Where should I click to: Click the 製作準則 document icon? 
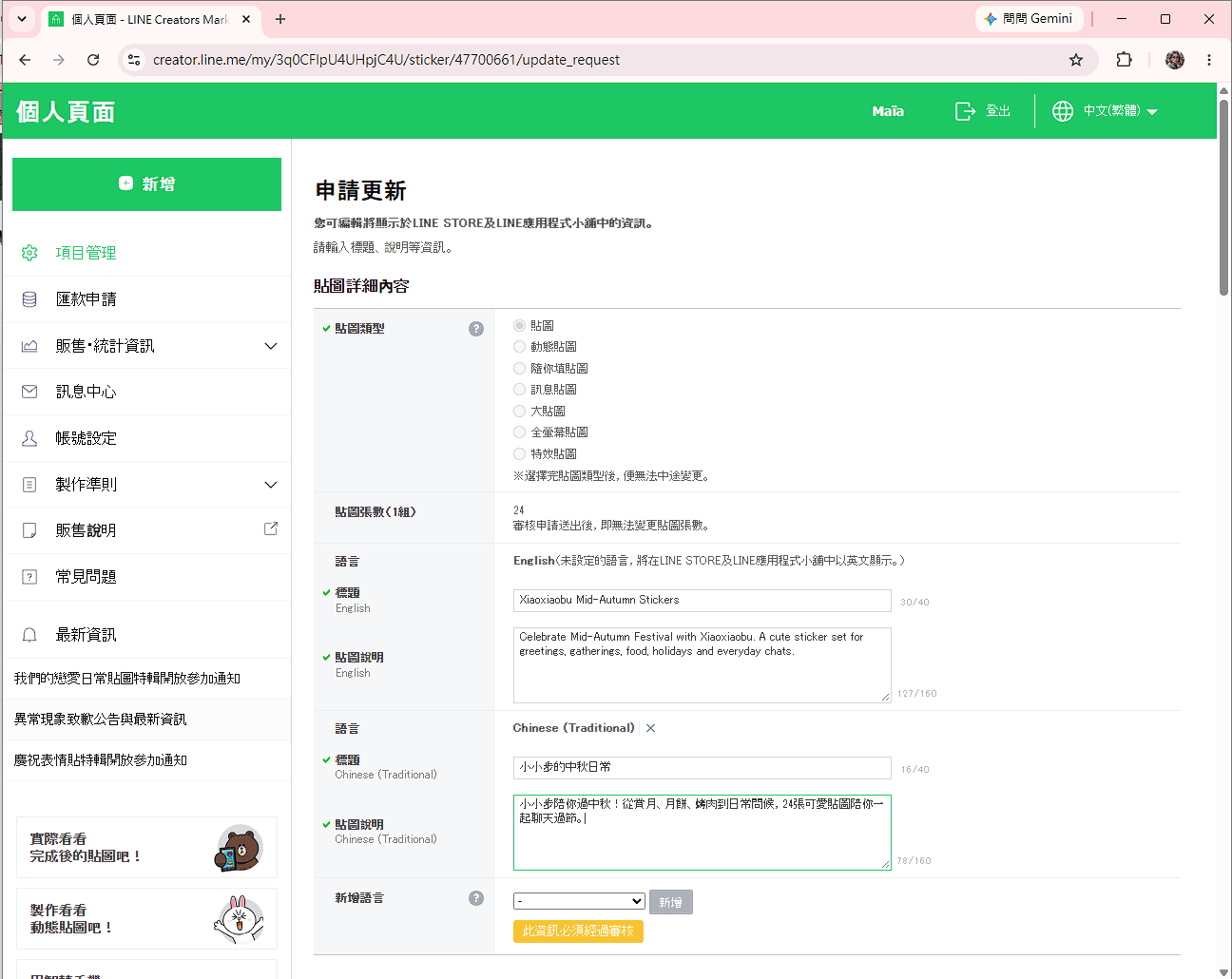pyautogui.click(x=29, y=485)
